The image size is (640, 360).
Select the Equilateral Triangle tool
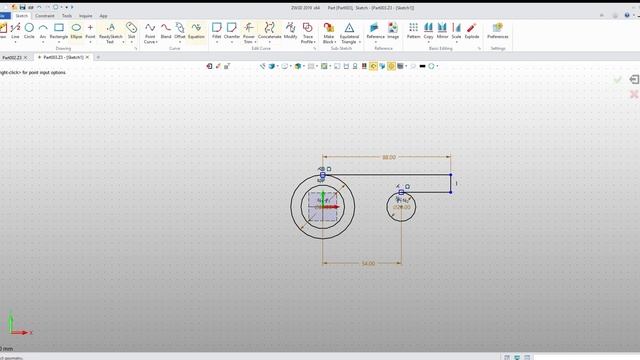[349, 33]
